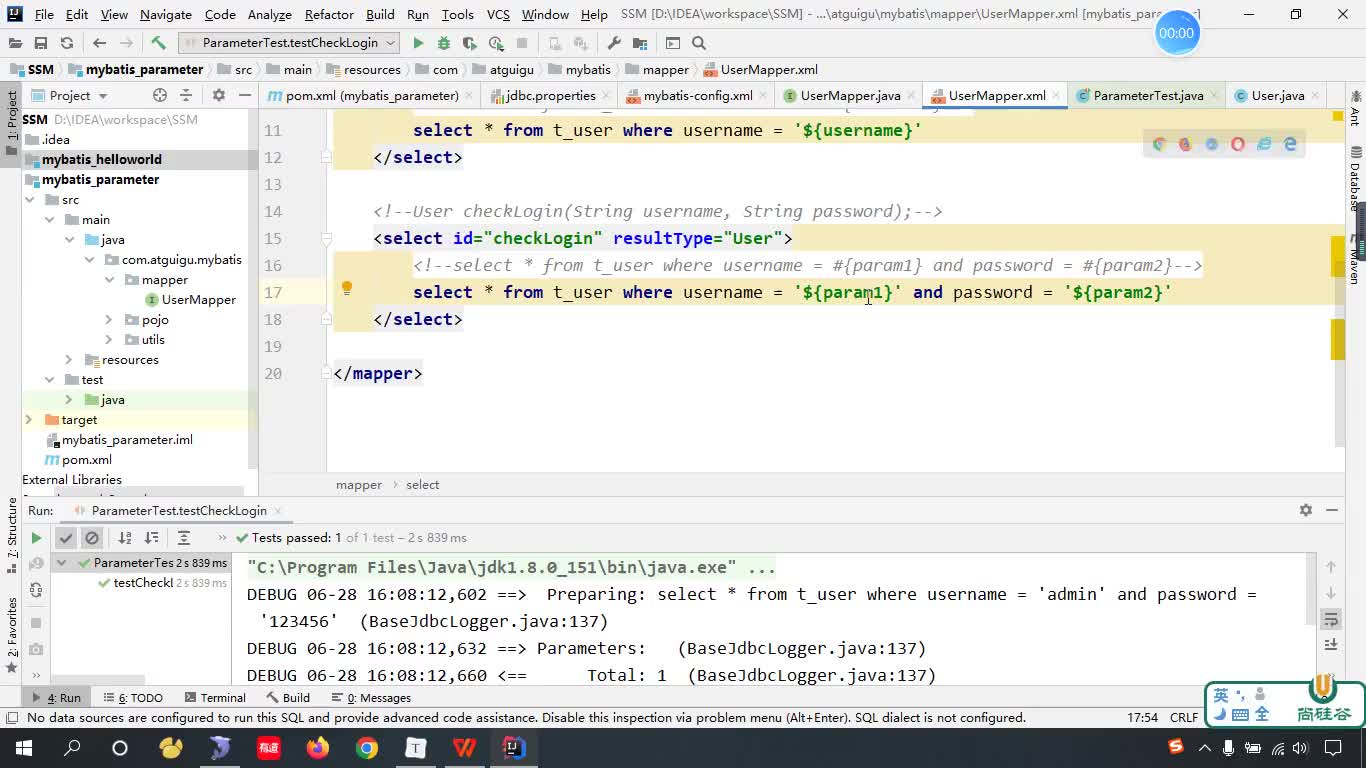The image size is (1366, 768).
Task: Build project with the green hammer icon
Action: (158, 43)
